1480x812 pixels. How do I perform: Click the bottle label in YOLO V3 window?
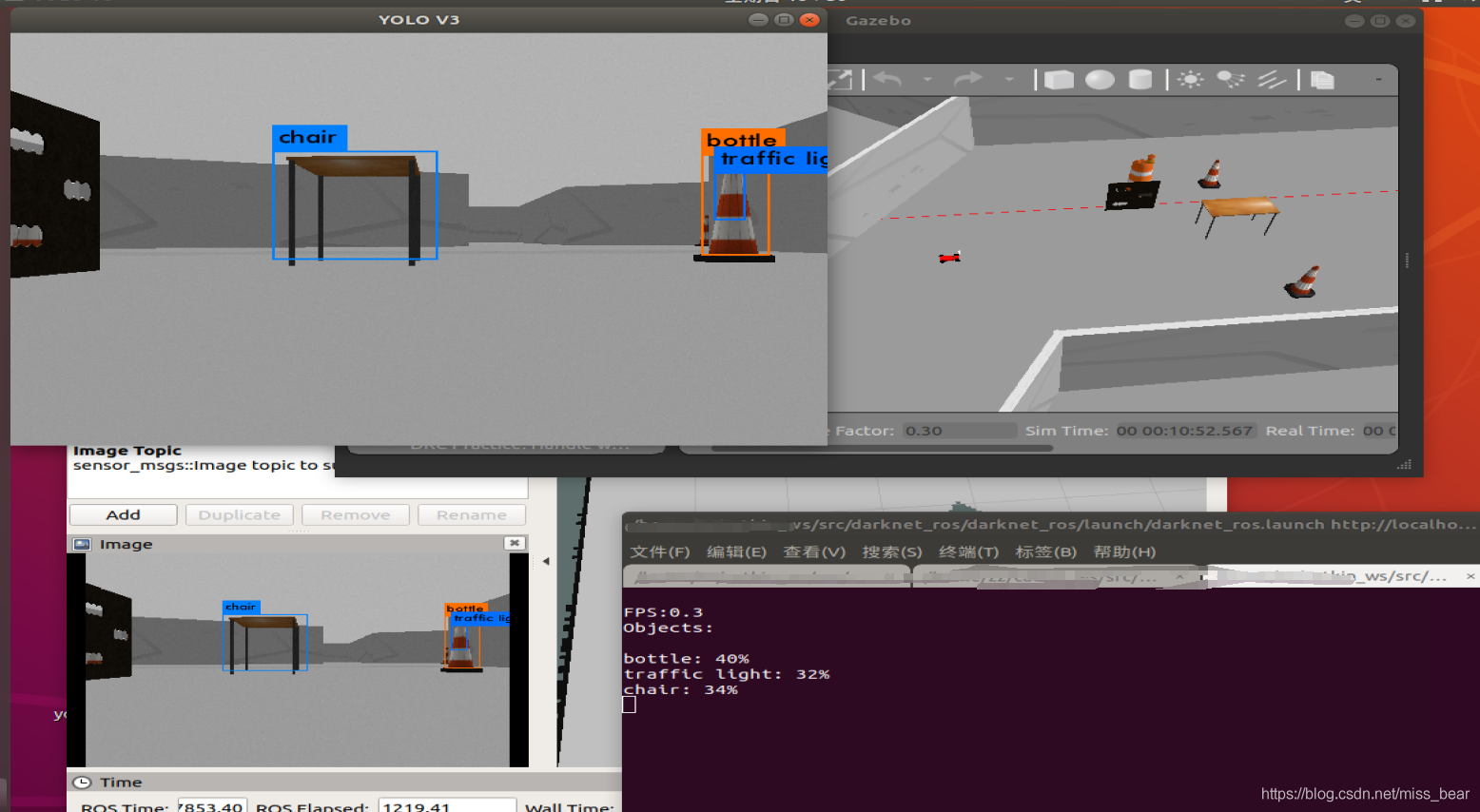(742, 140)
